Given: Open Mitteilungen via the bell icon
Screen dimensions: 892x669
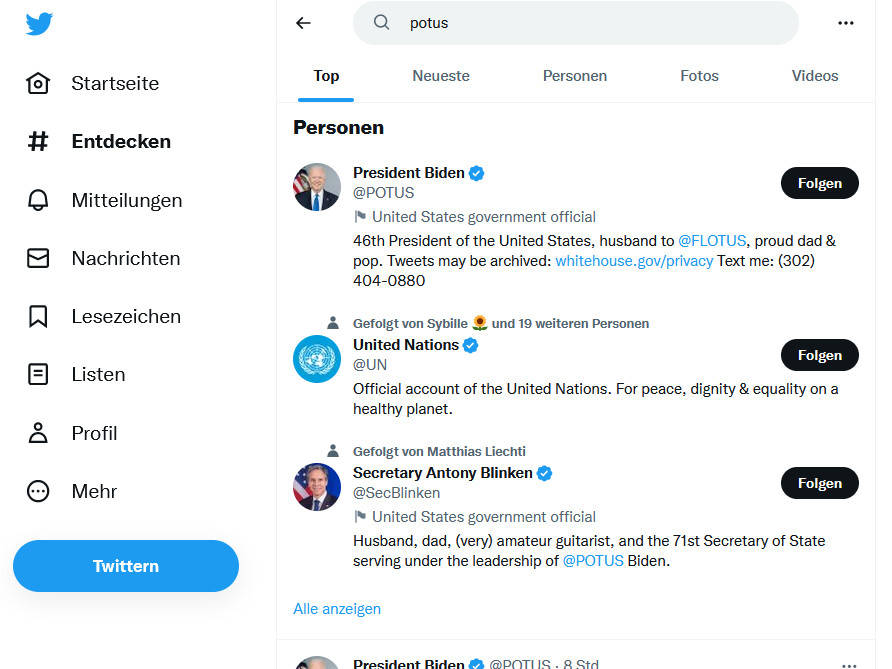Looking at the screenshot, I should 38,200.
